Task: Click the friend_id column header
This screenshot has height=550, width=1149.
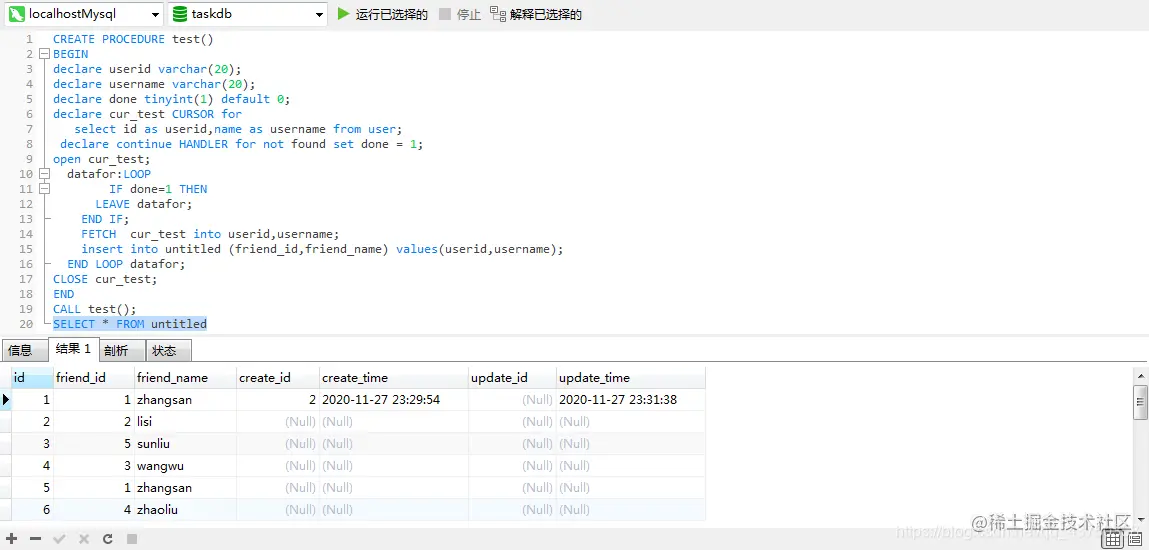Action: (94, 378)
